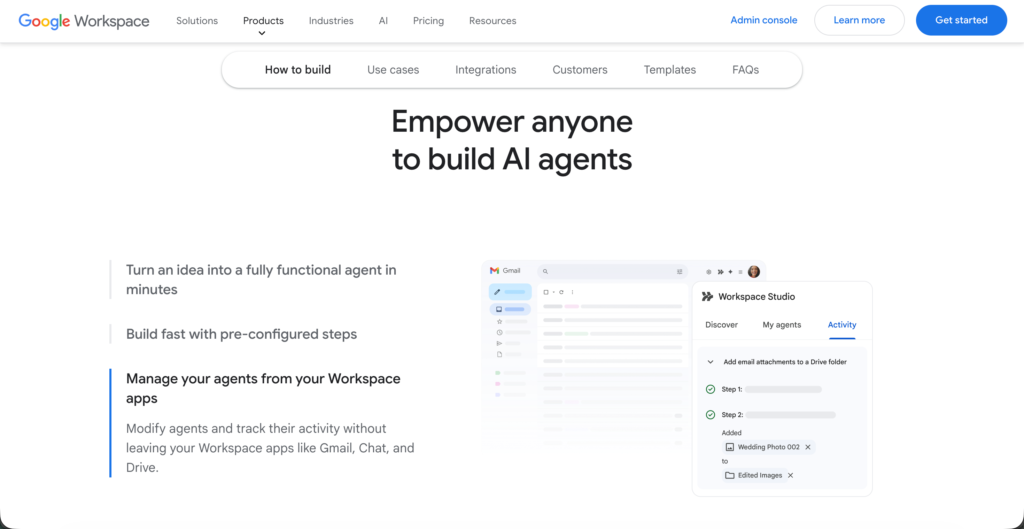The height and width of the screenshot is (529, 1024).
Task: Click the compose pencil button in Gmail mockup
Action: click(510, 292)
